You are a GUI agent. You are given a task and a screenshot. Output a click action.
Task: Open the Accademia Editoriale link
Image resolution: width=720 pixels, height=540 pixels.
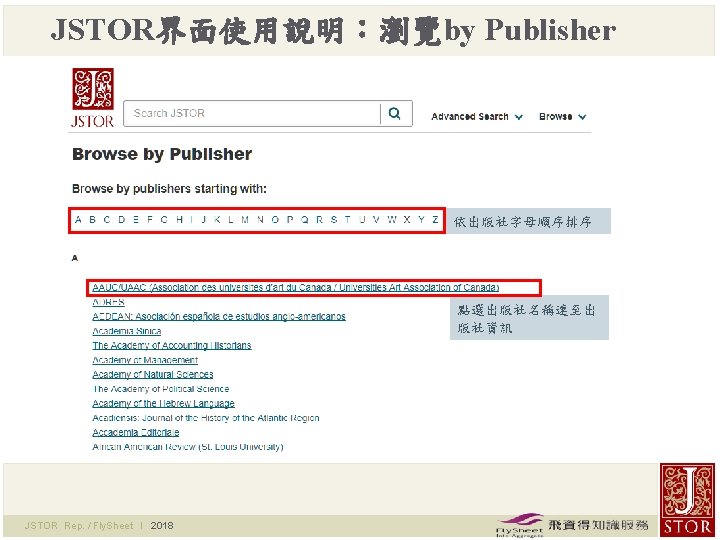pos(136,432)
